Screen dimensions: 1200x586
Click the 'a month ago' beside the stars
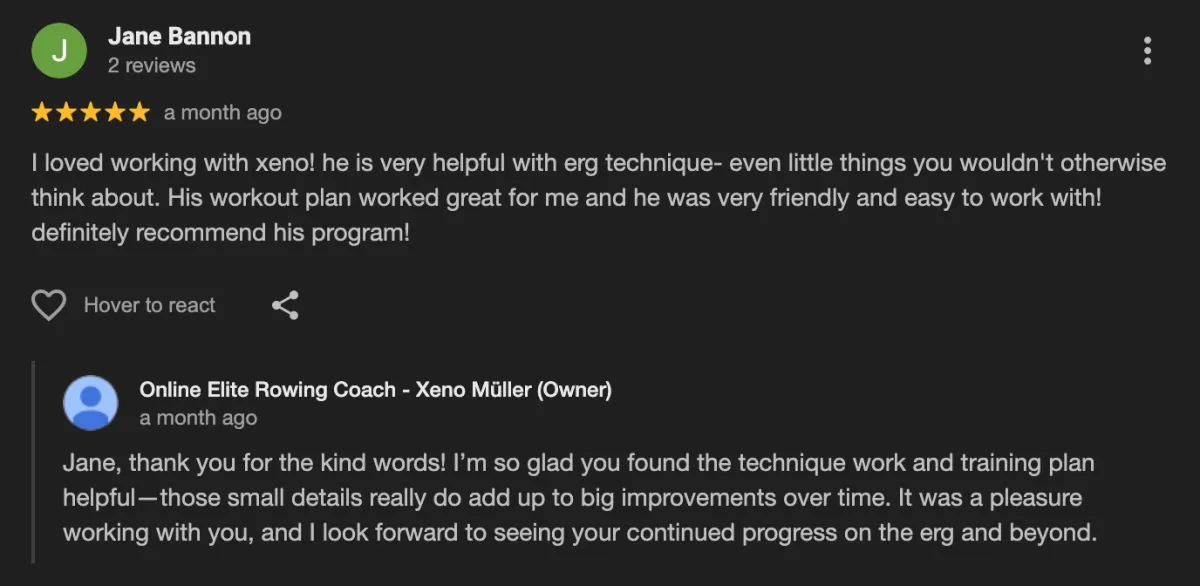[222, 113]
